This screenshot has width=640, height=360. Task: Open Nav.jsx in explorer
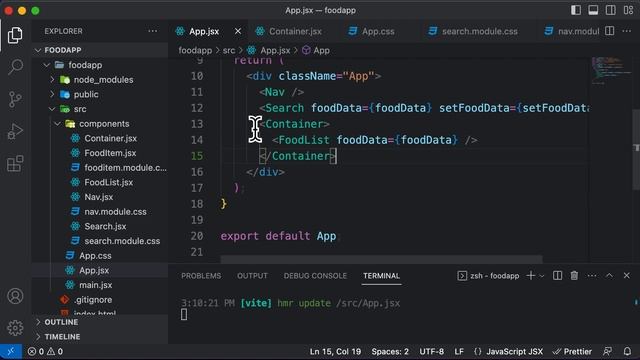point(100,197)
